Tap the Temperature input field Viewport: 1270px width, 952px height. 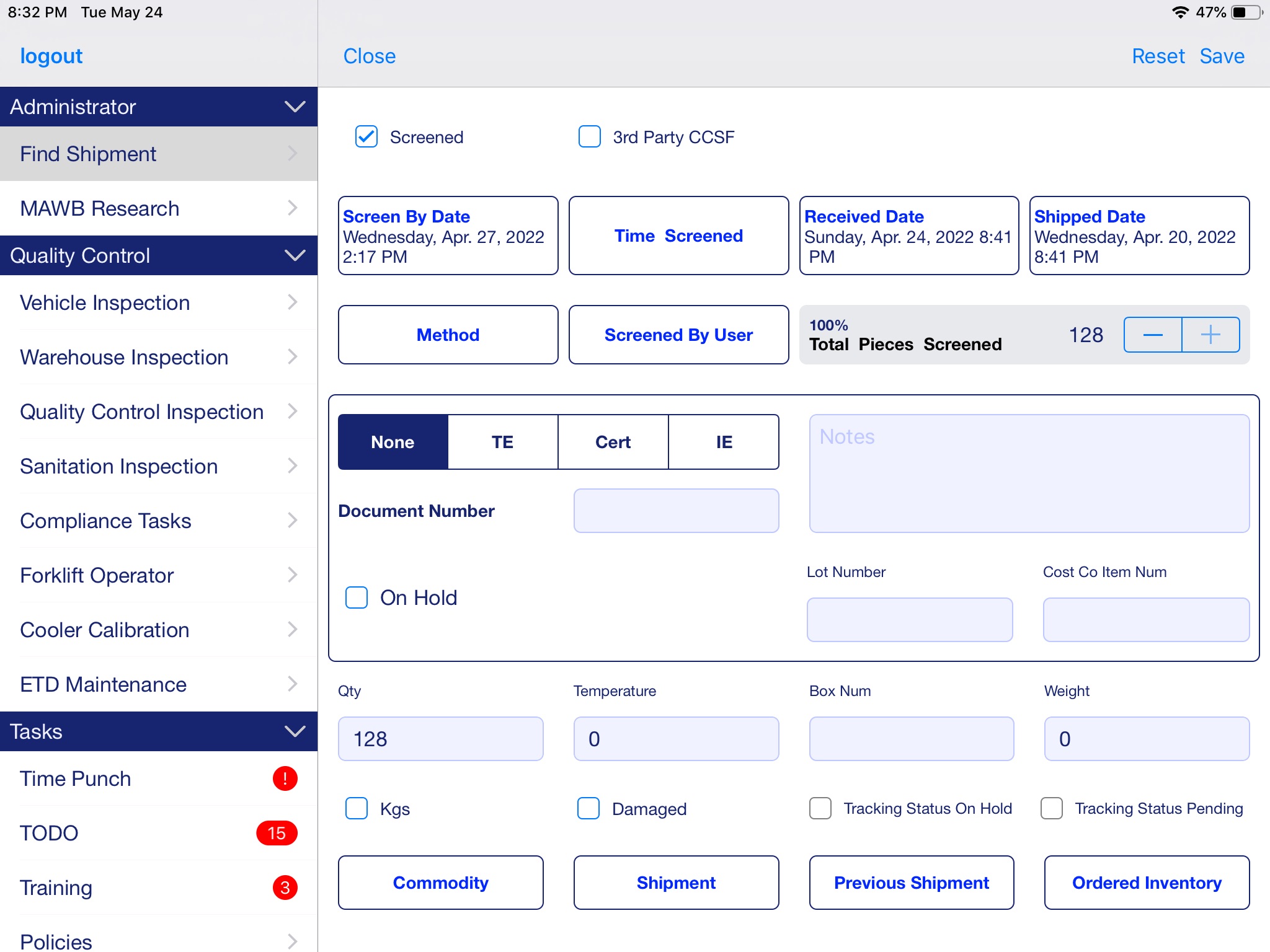(x=676, y=739)
